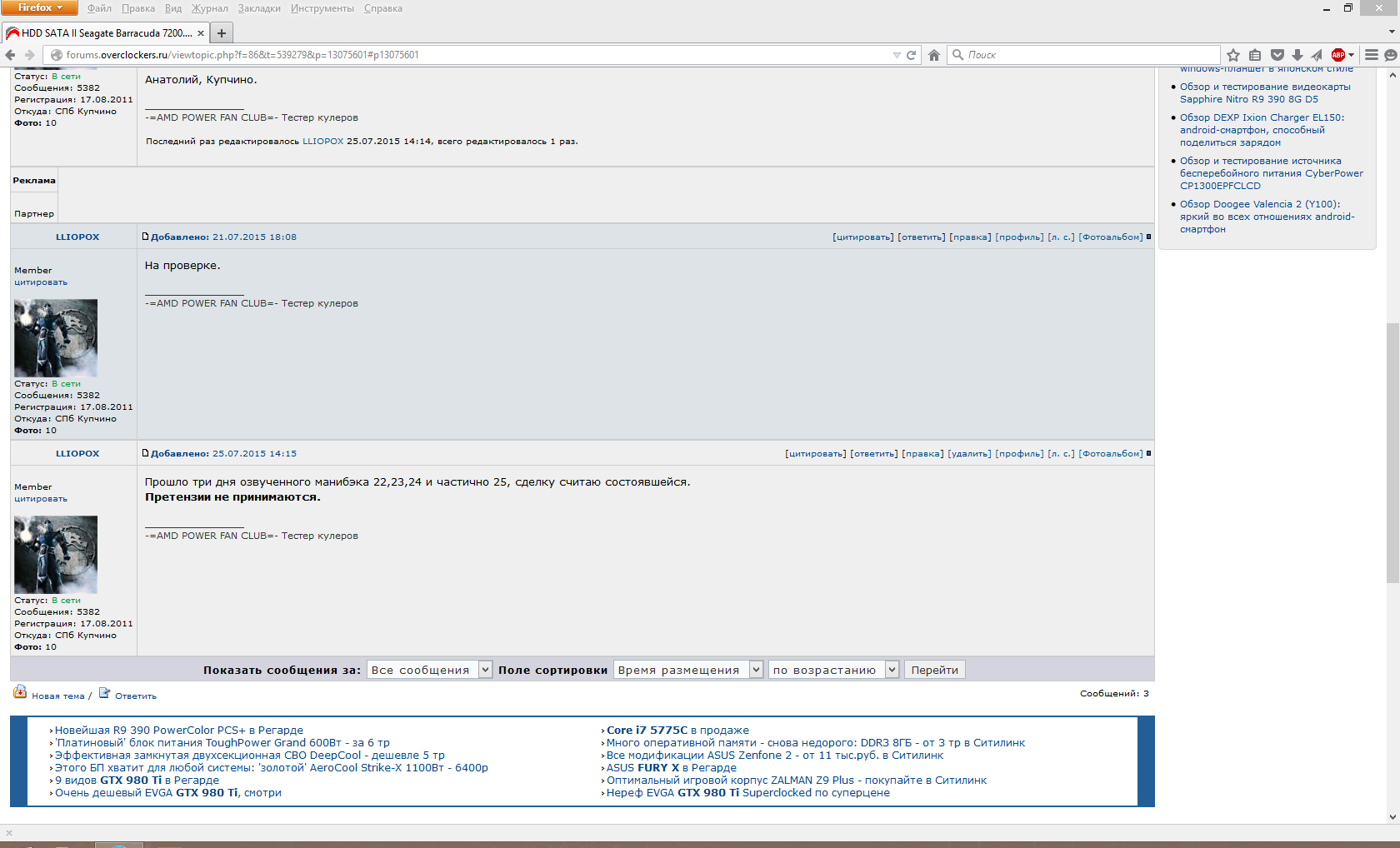Click 'Новая тема' link
This screenshot has width=1400, height=848.
58,696
